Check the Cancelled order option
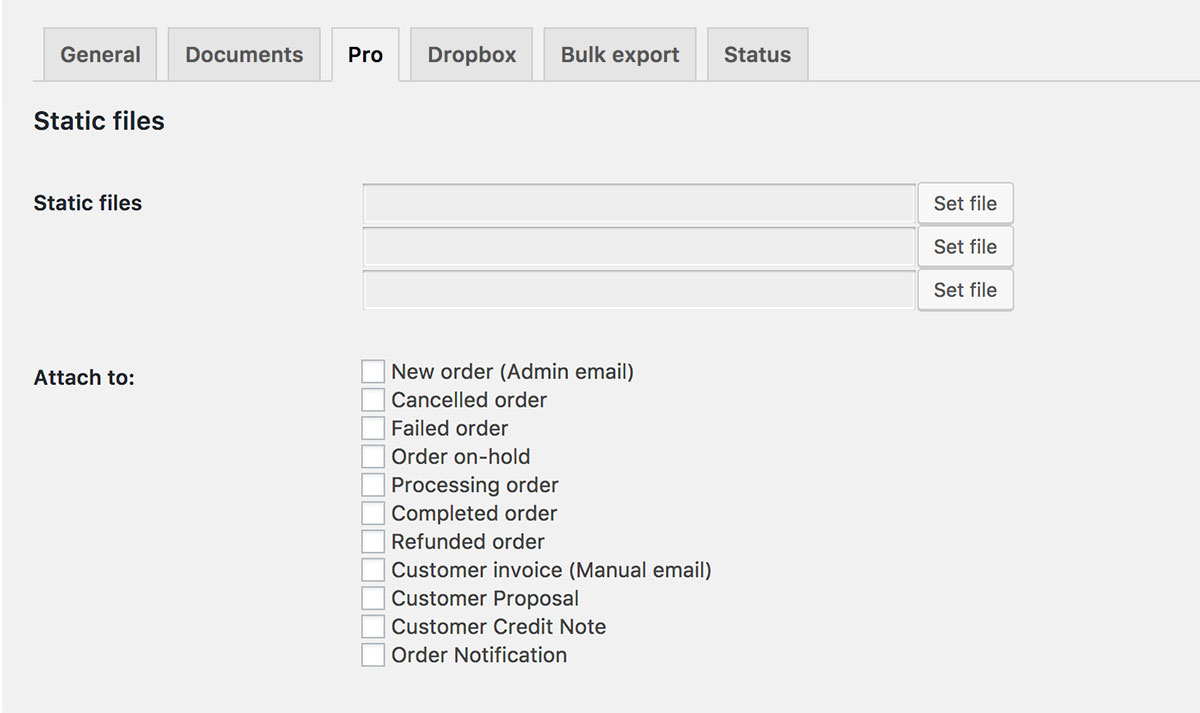 pyautogui.click(x=373, y=400)
